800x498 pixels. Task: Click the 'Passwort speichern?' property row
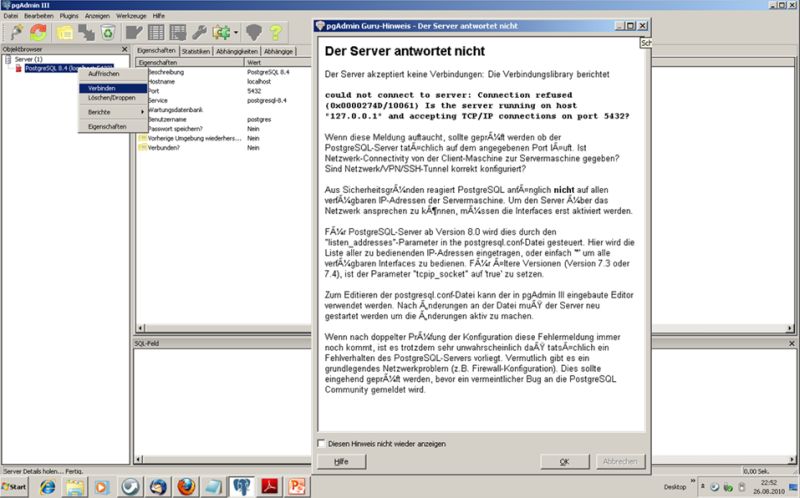[x=223, y=129]
